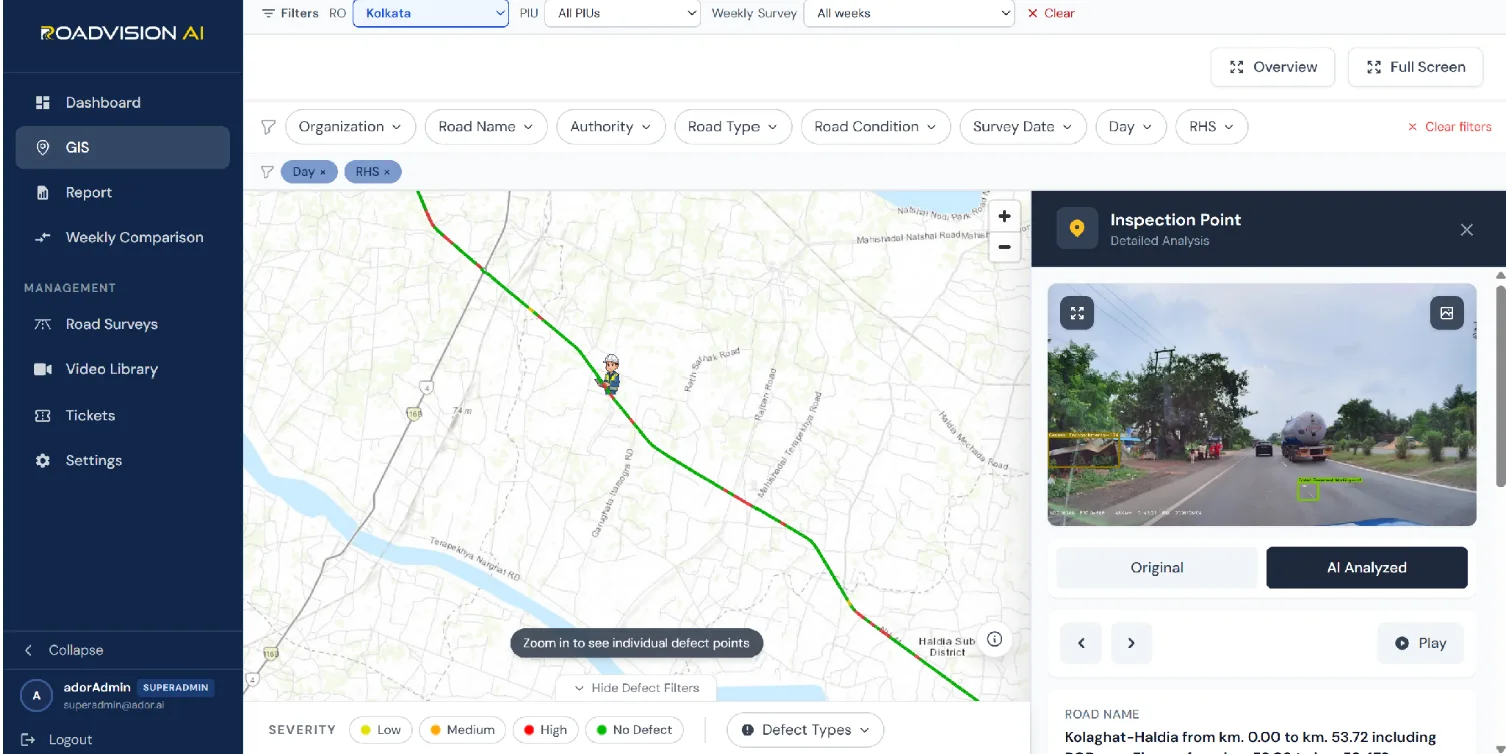Open the Defect Types dropdown
This screenshot has width=1506, height=754.
click(805, 730)
